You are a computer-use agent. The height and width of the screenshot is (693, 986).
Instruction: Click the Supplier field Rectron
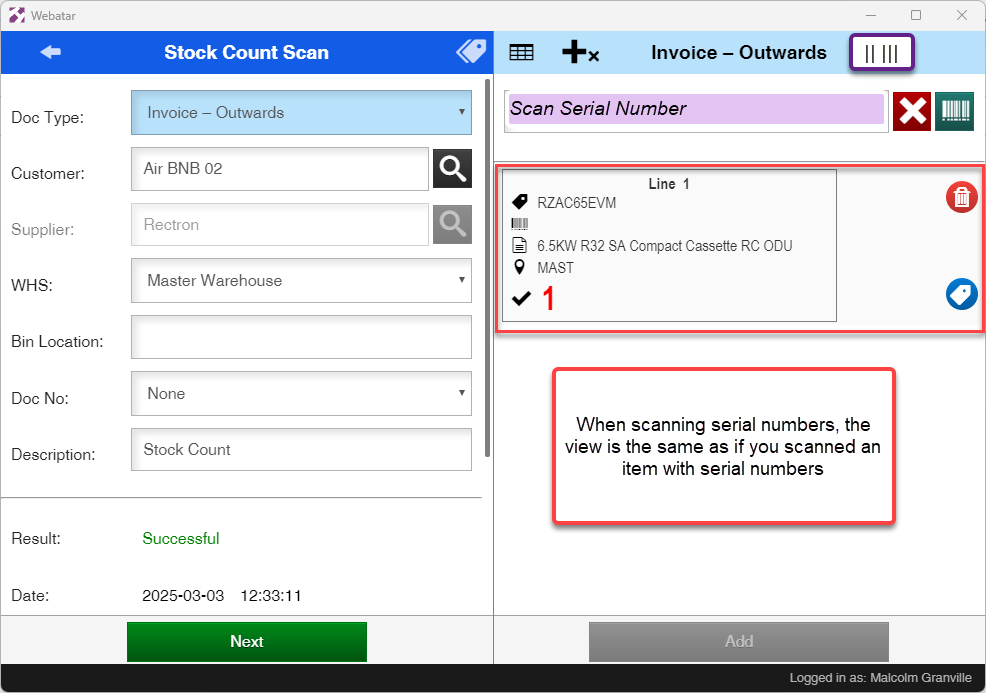point(280,225)
